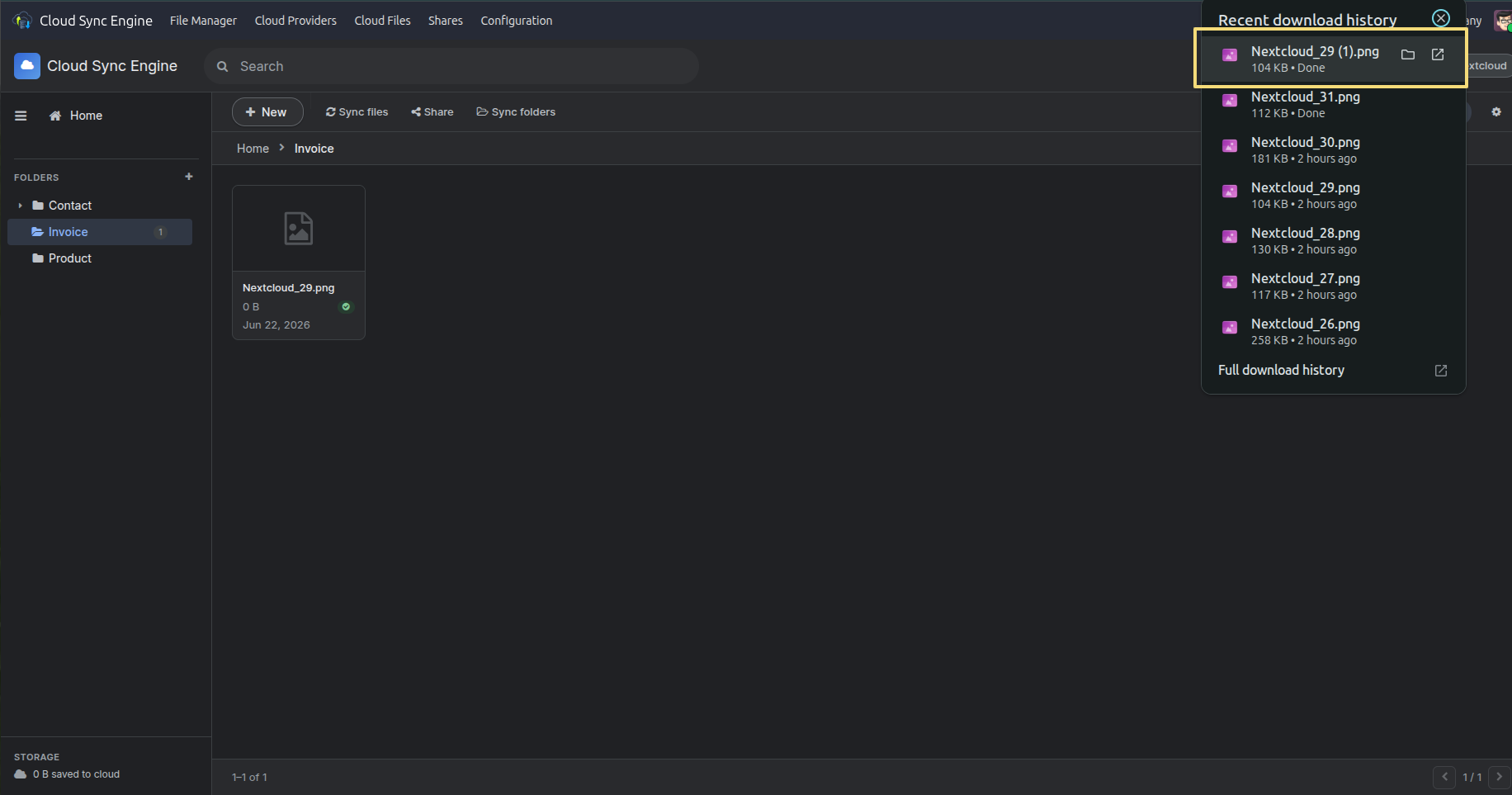Go to next page with pager arrow
The image size is (1512, 795).
click(x=1499, y=777)
